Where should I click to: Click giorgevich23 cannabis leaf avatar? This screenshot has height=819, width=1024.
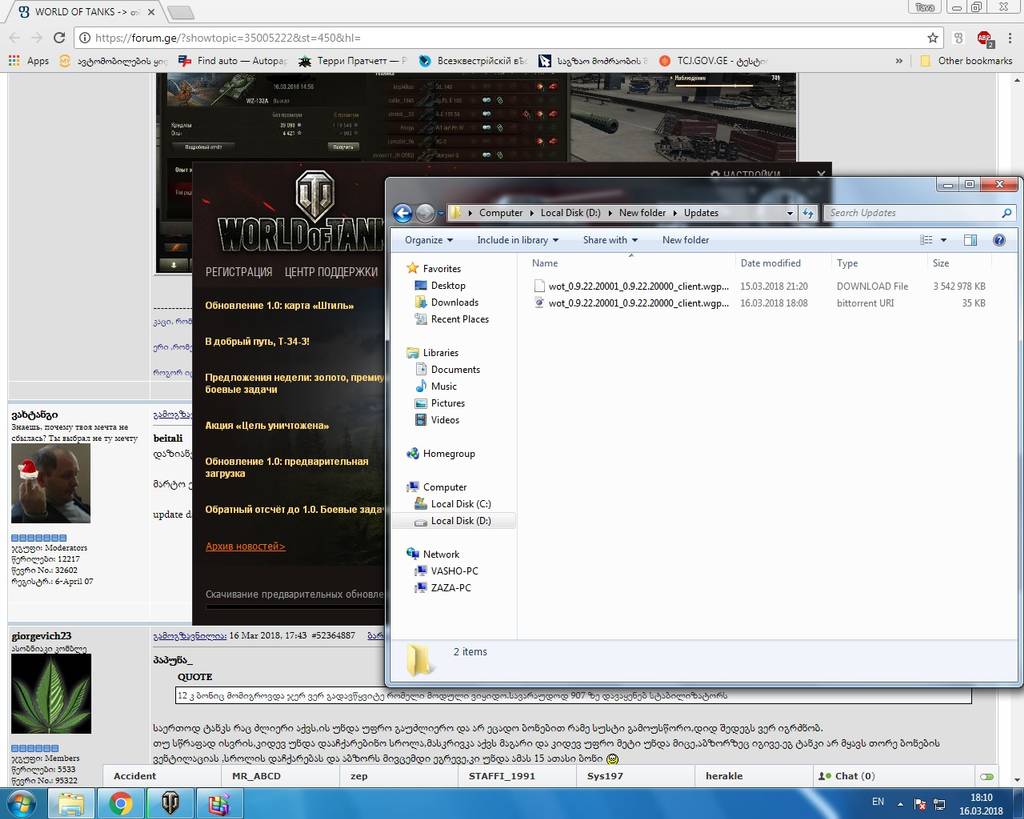tap(51, 694)
